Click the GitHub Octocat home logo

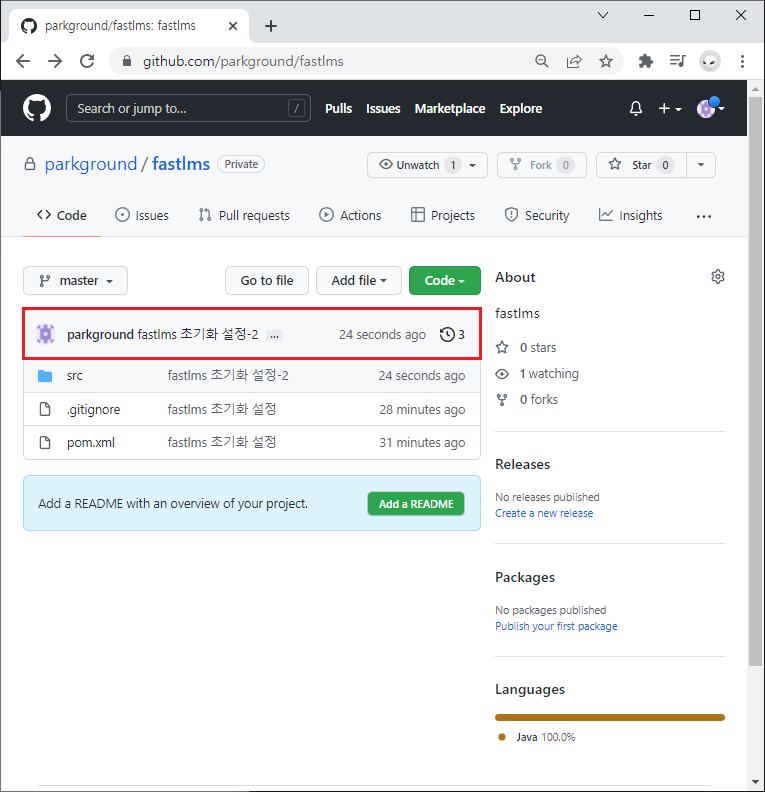[x=37, y=108]
